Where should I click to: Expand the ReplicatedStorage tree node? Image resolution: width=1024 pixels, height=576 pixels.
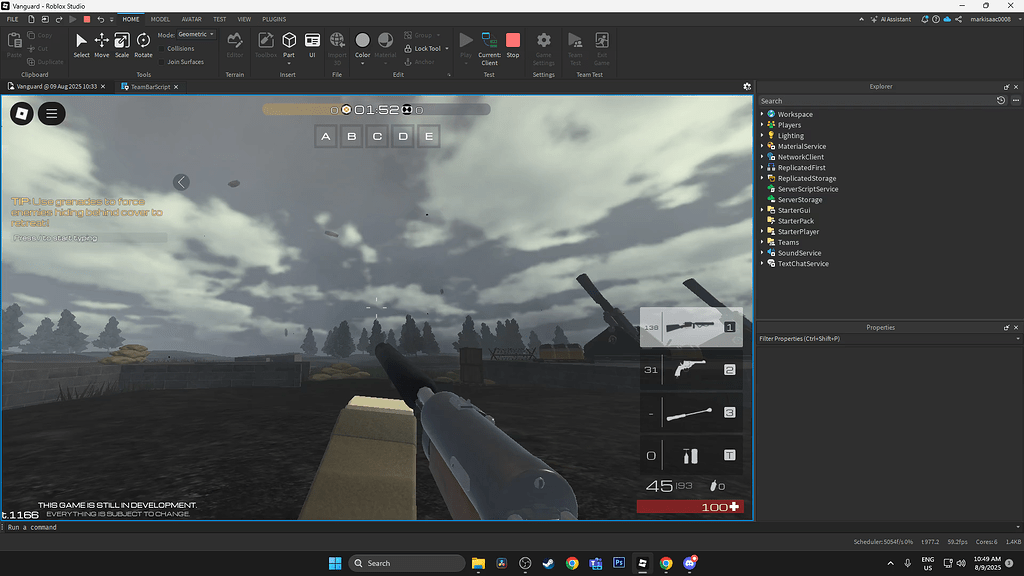click(761, 178)
